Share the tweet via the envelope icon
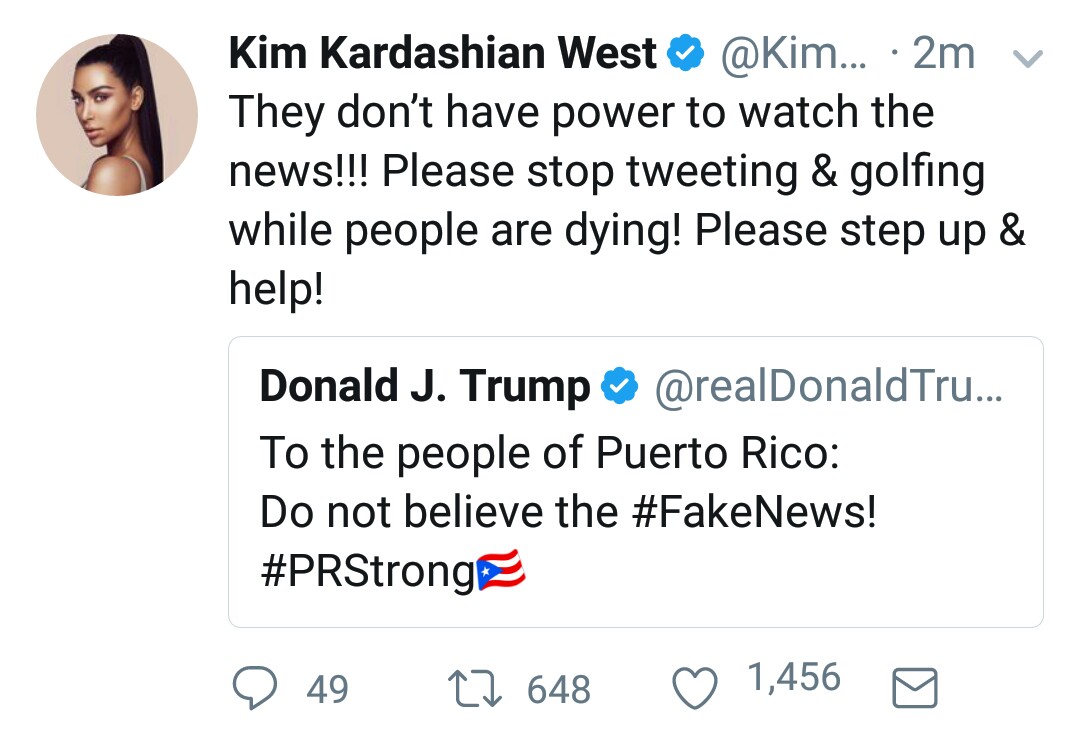Screen dimensions: 1080x743 coord(913,689)
